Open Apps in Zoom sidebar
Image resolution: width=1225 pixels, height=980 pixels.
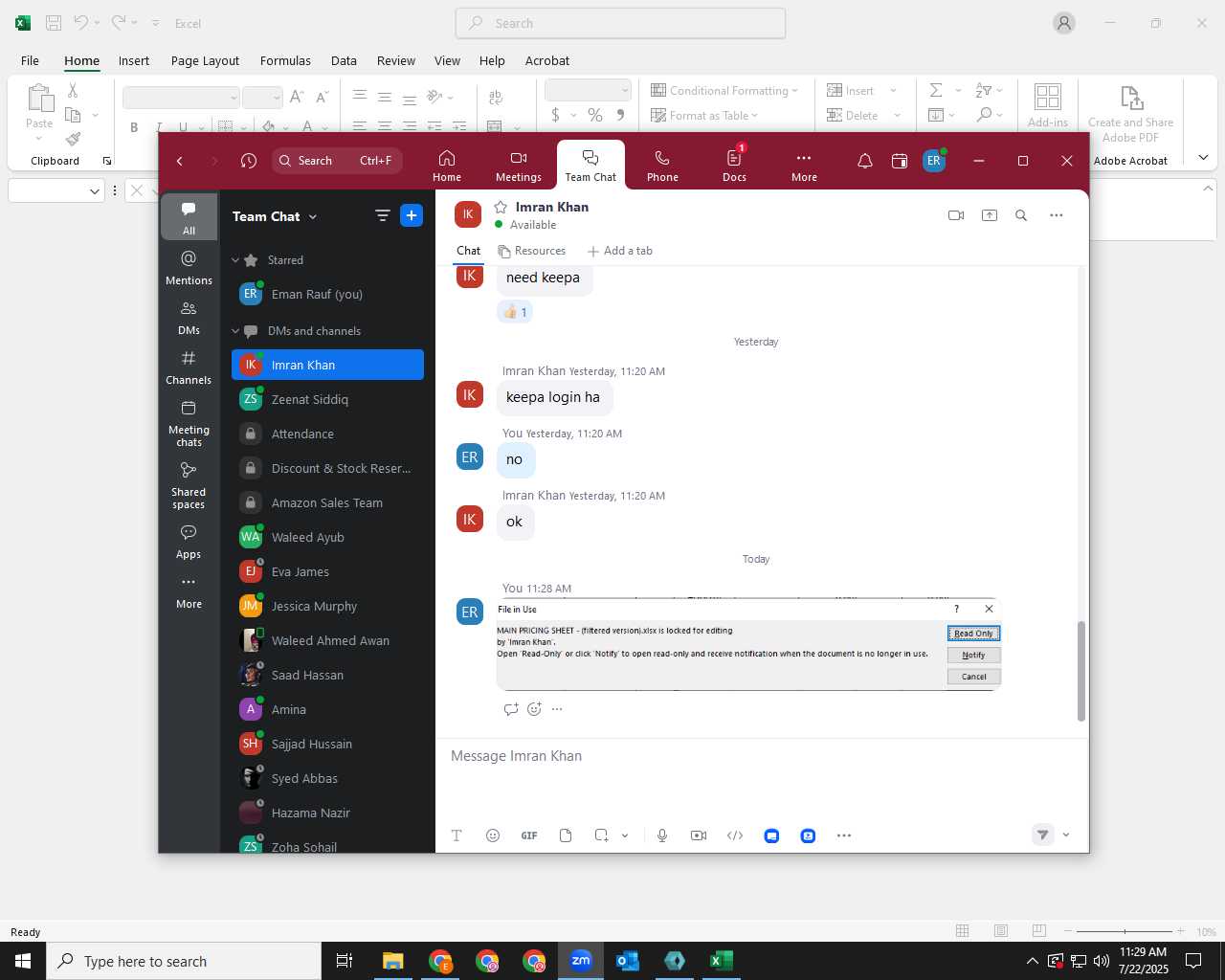coord(189,542)
